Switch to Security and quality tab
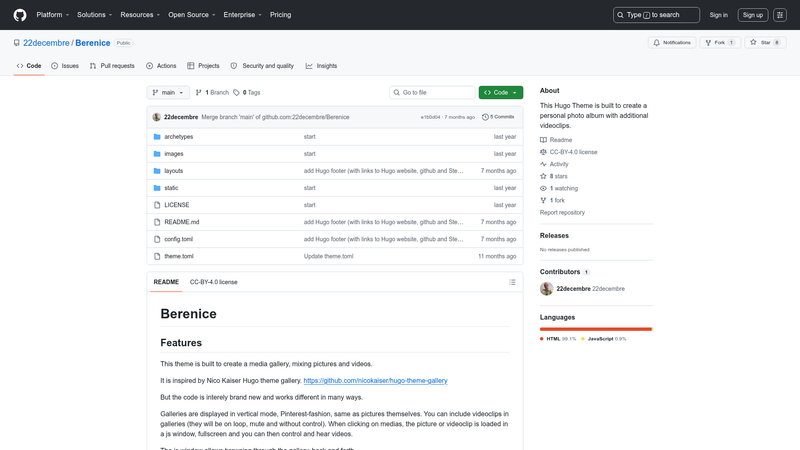 click(262, 66)
